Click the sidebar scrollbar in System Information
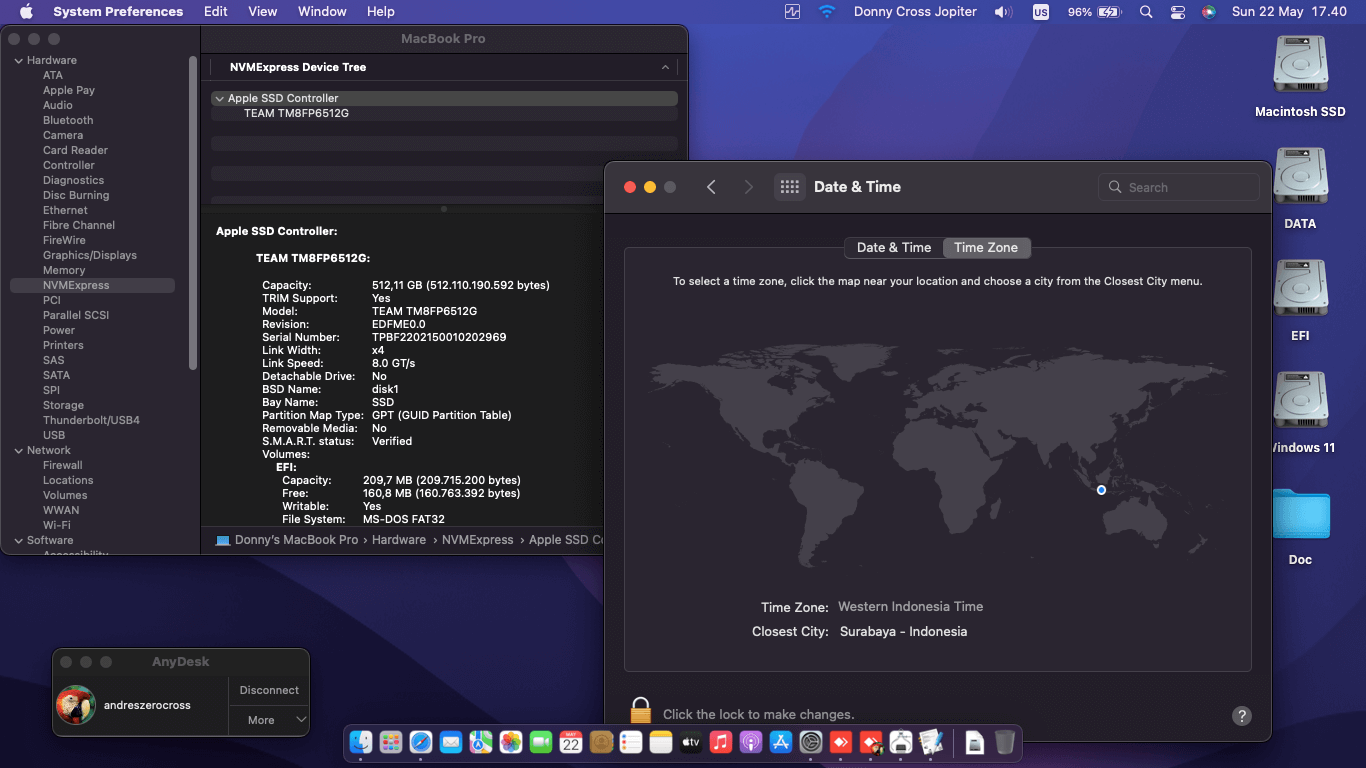 [x=193, y=212]
